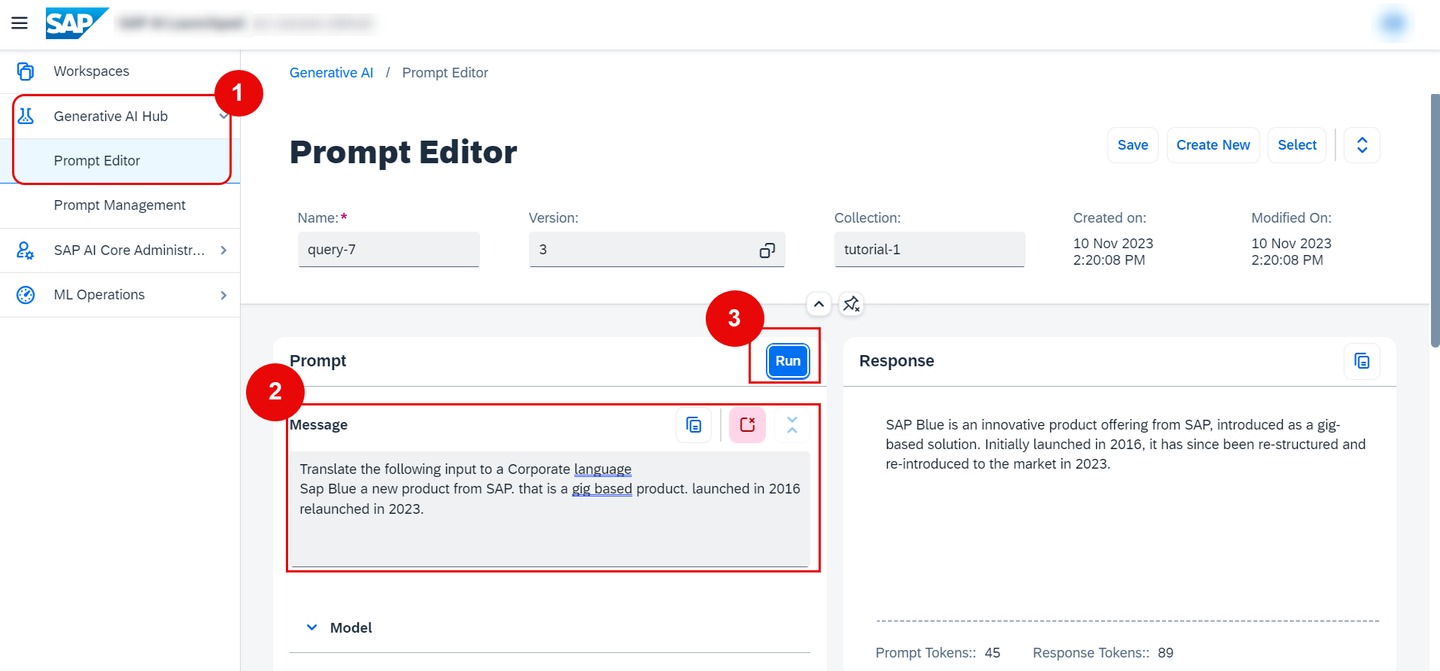Open Workspaces in the sidebar

pyautogui.click(x=120, y=71)
